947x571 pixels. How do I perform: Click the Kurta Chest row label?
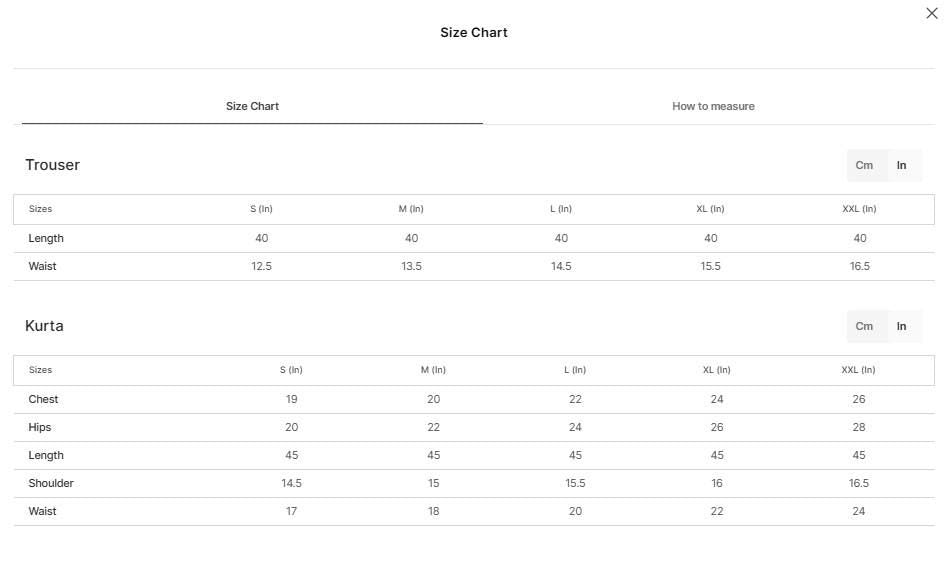(43, 399)
